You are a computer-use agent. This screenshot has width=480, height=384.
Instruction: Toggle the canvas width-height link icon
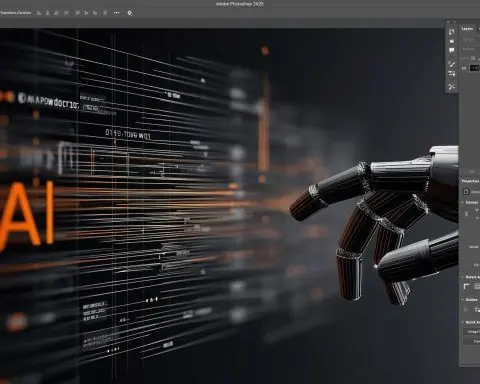466,213
